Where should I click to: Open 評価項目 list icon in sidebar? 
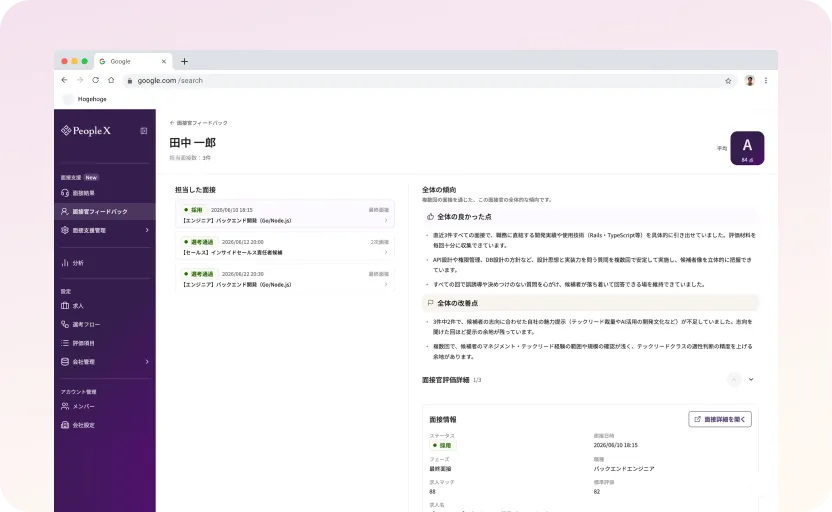[x=65, y=343]
